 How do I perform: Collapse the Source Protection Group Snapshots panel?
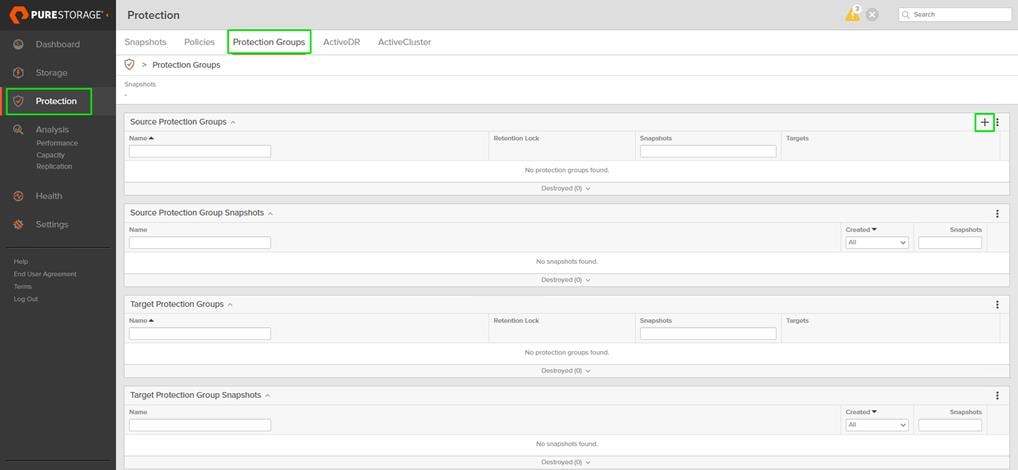pyautogui.click(x=271, y=213)
